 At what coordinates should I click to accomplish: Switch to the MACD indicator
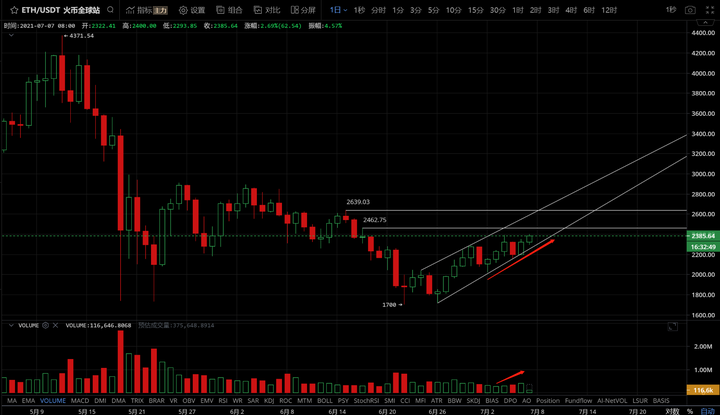tap(80, 400)
